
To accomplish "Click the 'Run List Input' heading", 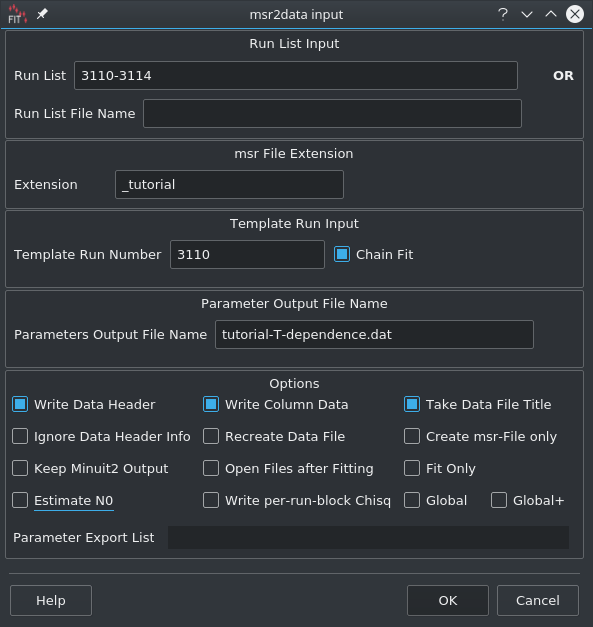I will pos(294,44).
